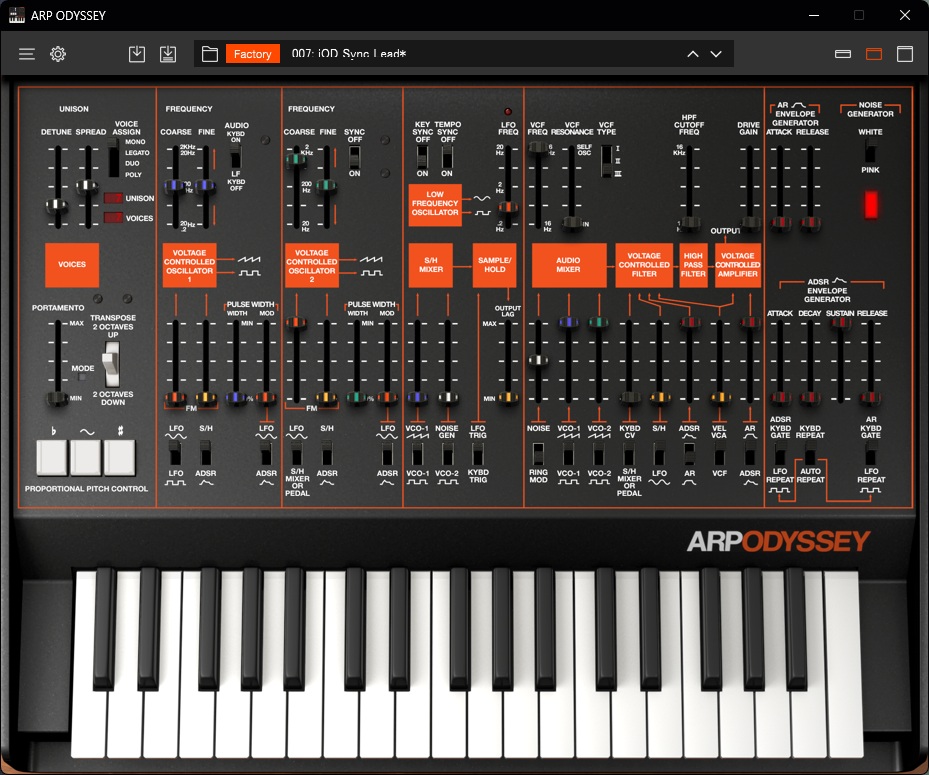The height and width of the screenshot is (775, 929).
Task: Open the preset browser folder icon
Action: tap(210, 55)
